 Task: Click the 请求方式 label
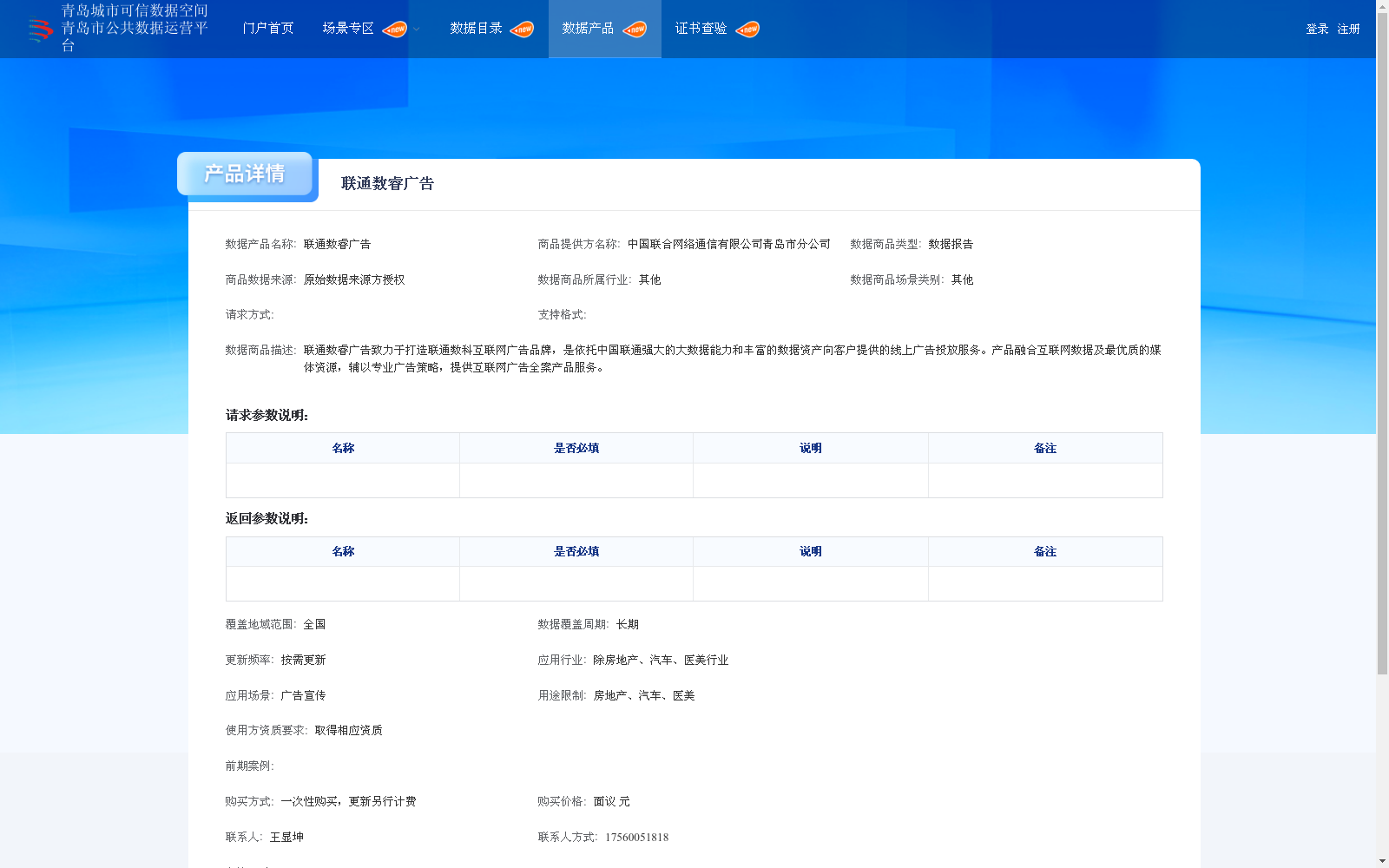click(250, 315)
